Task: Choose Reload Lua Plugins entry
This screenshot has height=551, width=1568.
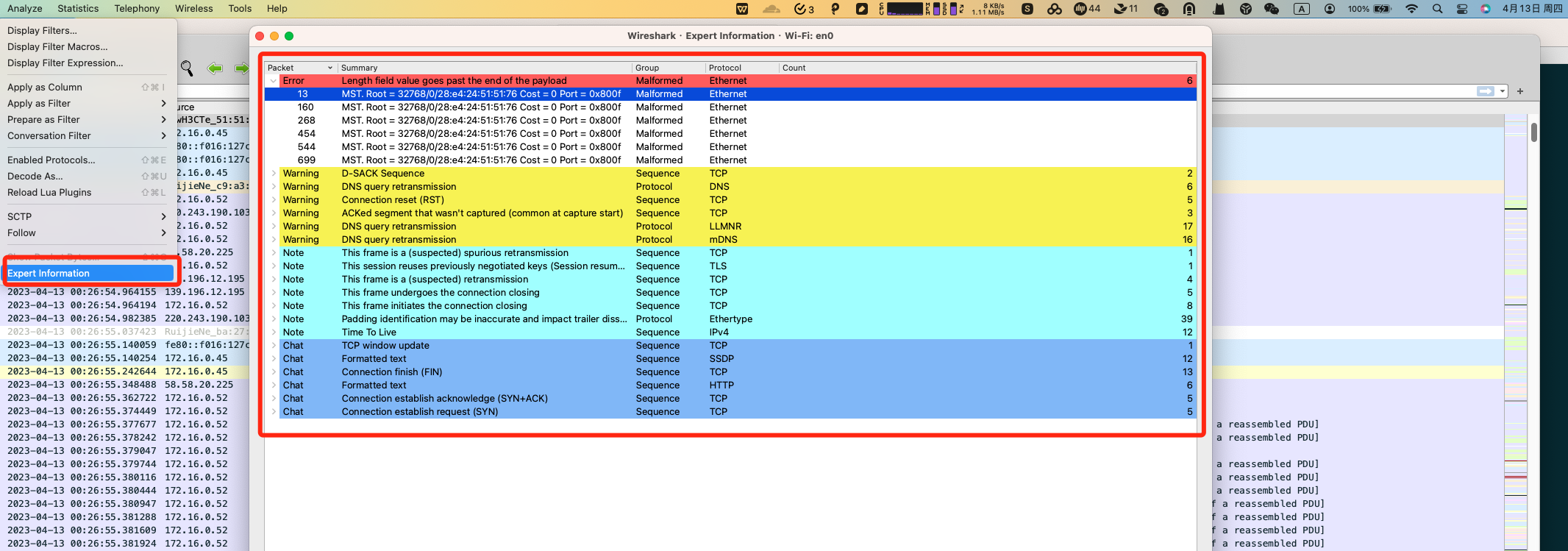Action: pyautogui.click(x=88, y=193)
